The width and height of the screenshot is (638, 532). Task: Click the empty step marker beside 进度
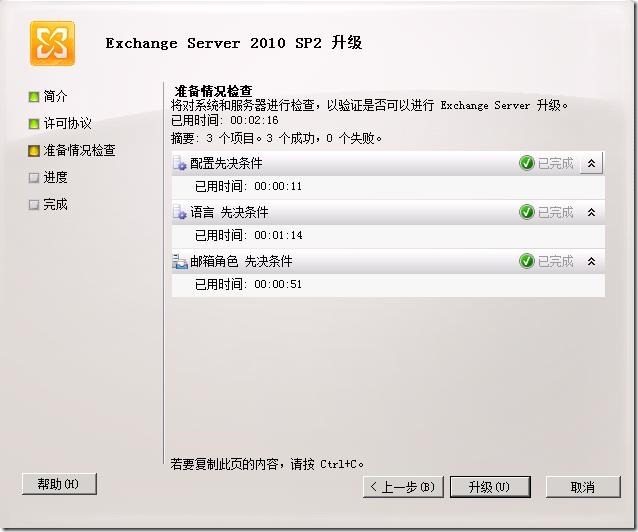tap(34, 178)
